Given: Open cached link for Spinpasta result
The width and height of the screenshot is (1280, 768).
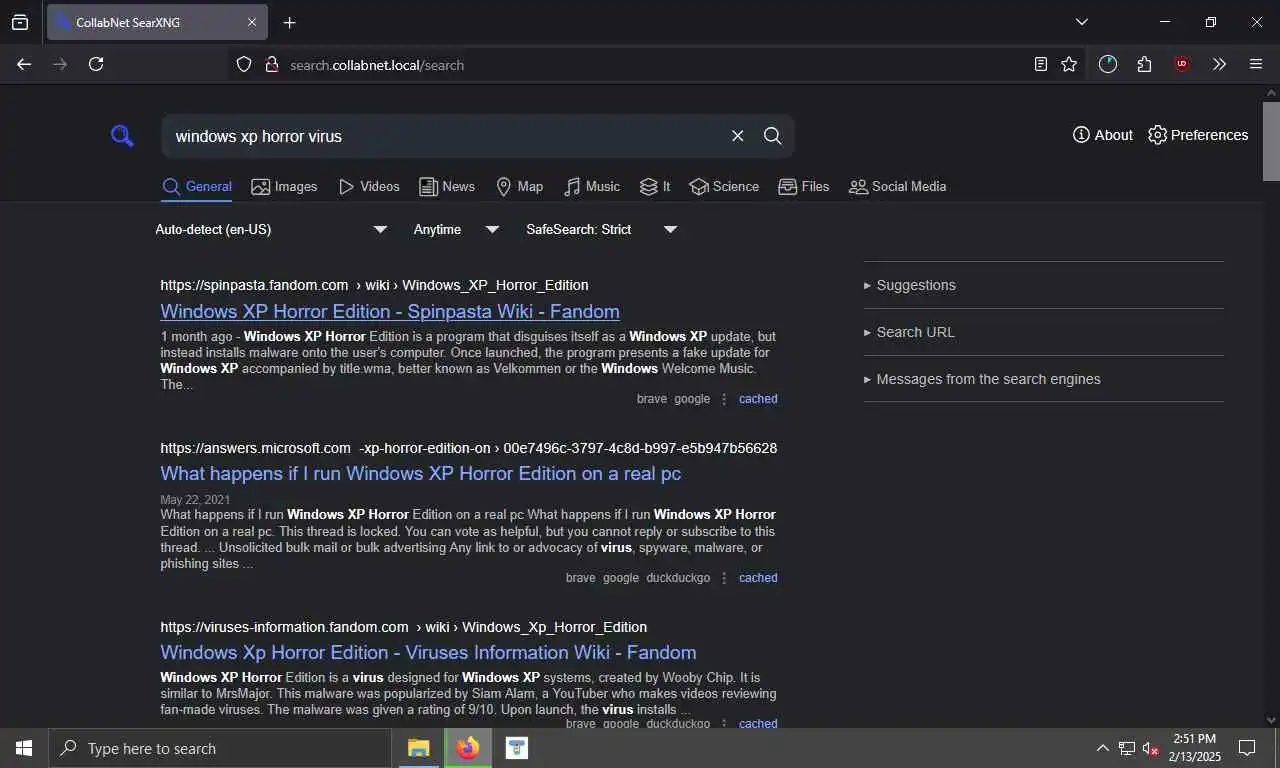Looking at the screenshot, I should (x=758, y=399).
